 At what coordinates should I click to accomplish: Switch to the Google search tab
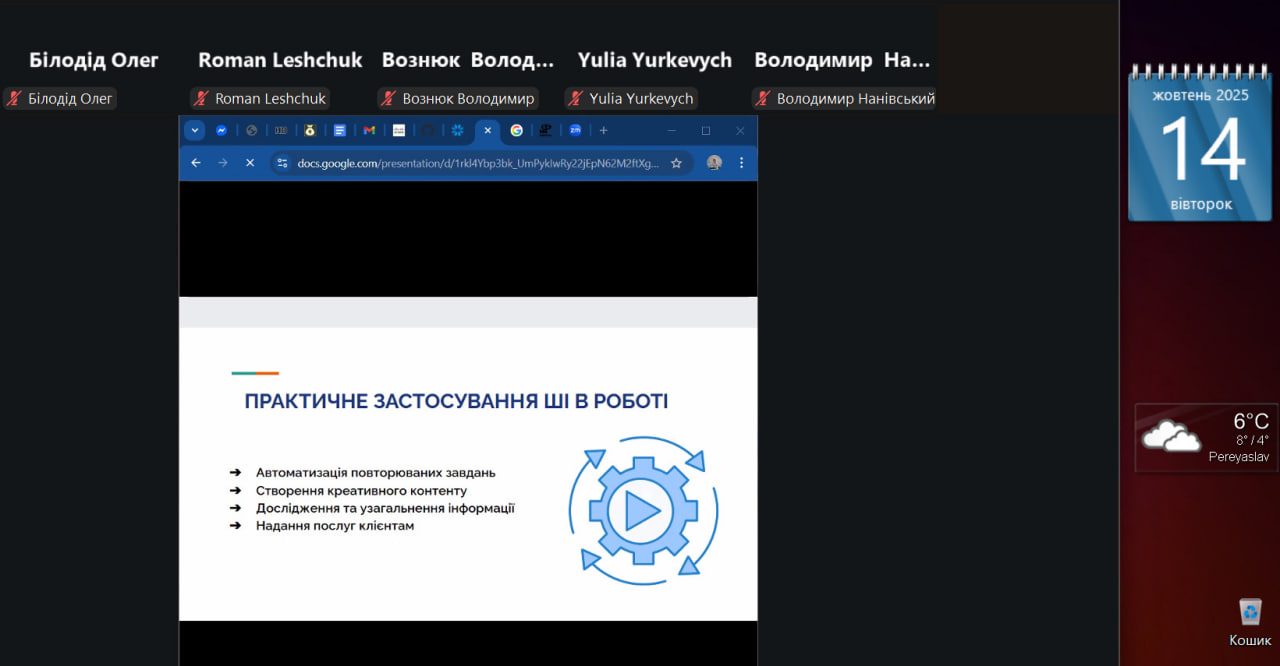(516, 130)
